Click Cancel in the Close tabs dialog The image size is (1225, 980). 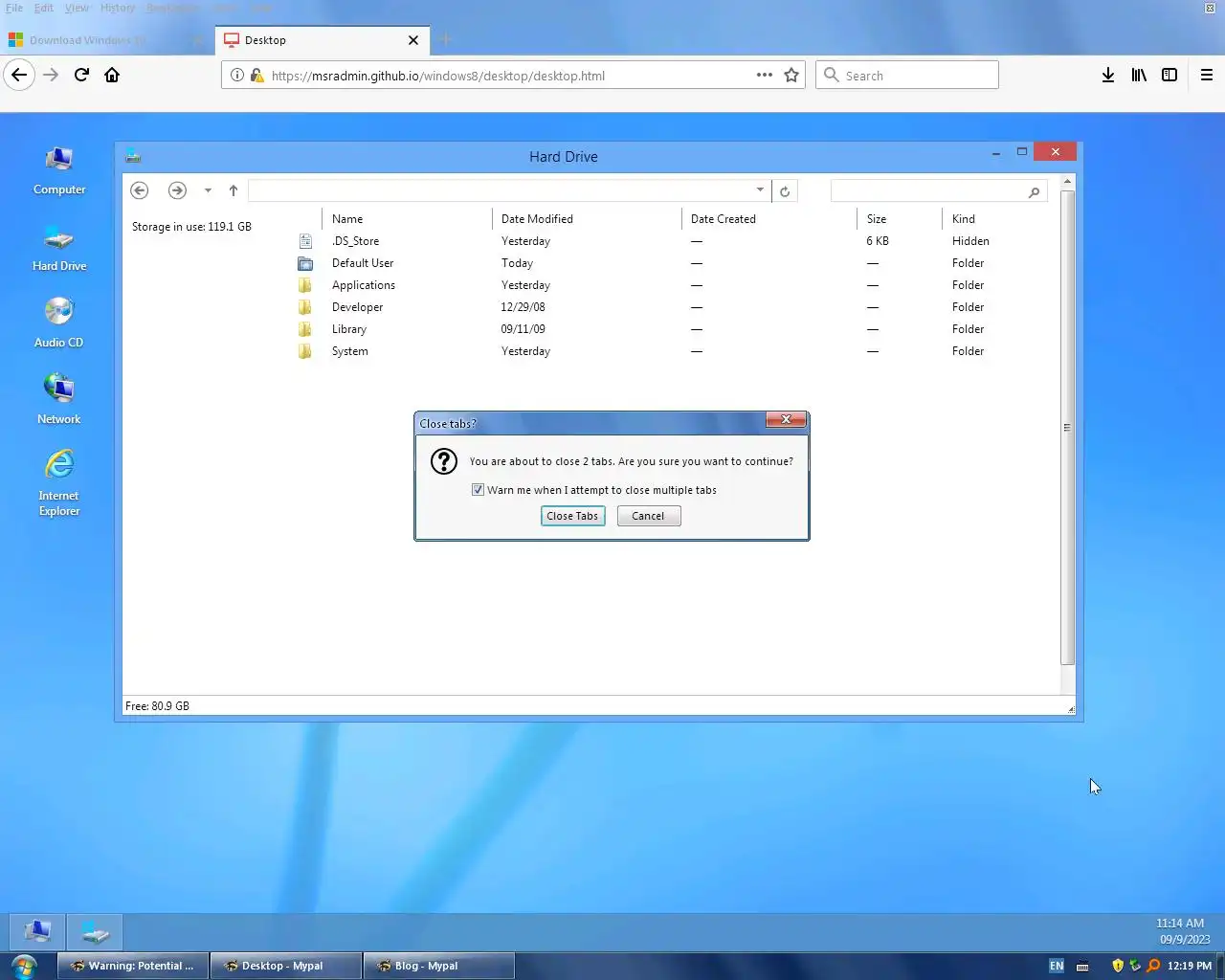pos(648,516)
